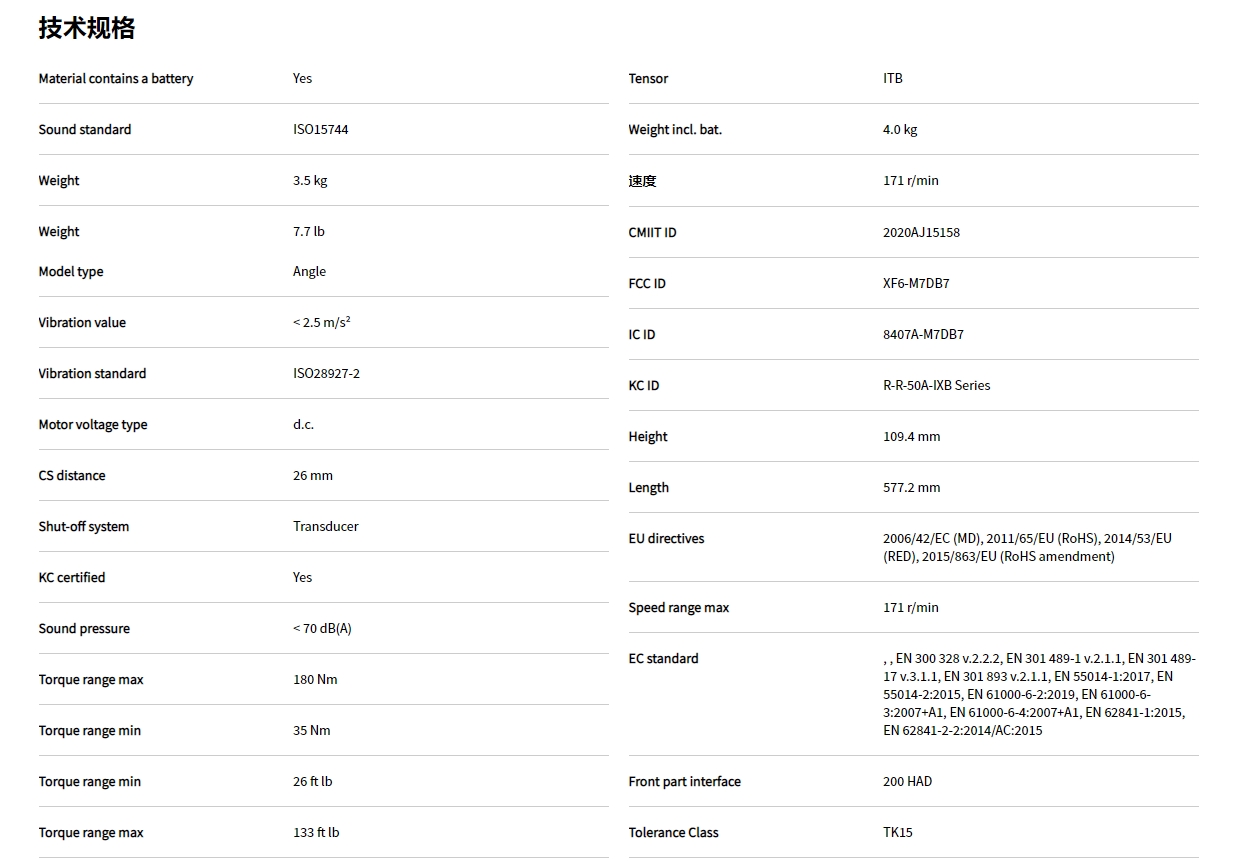Select the 'Shut-off system' Transducer value
Screen dimensions: 1242x863
(325, 527)
